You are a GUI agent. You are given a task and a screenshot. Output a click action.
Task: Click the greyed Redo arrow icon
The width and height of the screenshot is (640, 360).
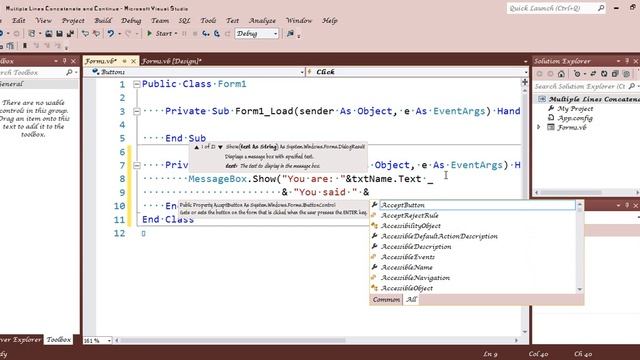pyautogui.click(x=128, y=33)
